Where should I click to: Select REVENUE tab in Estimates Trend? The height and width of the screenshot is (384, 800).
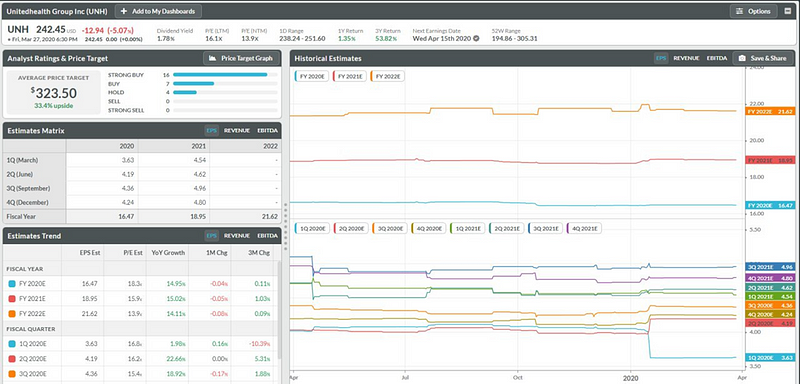237,236
